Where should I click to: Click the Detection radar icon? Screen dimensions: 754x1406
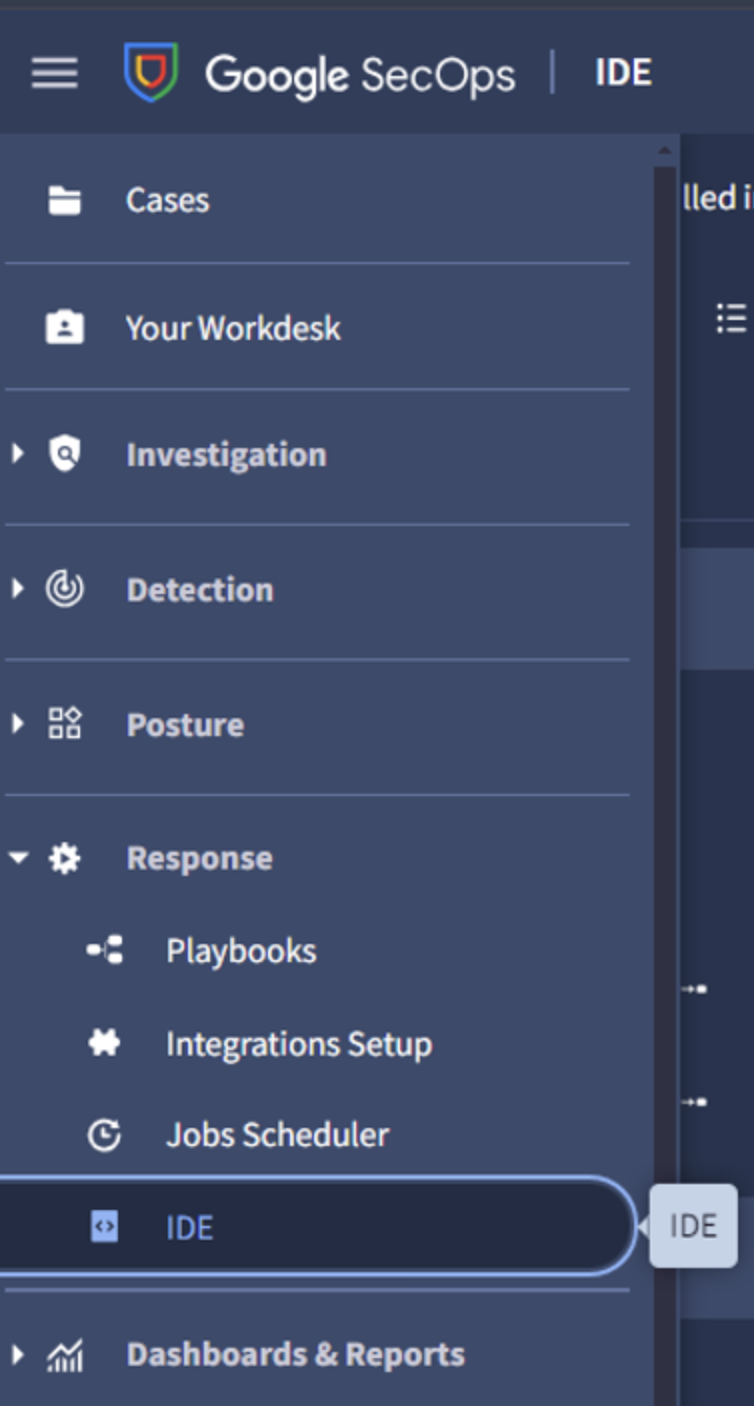point(65,590)
